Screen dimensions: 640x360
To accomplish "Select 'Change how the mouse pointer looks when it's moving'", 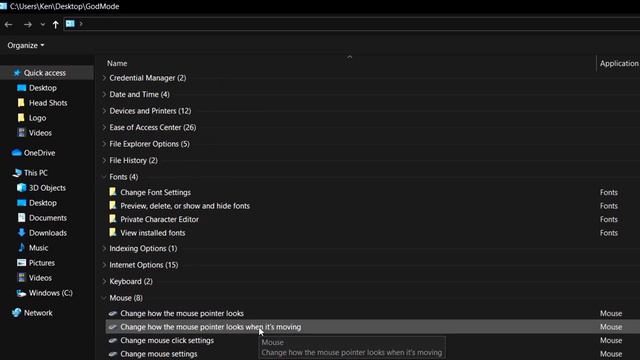I will tap(211, 327).
